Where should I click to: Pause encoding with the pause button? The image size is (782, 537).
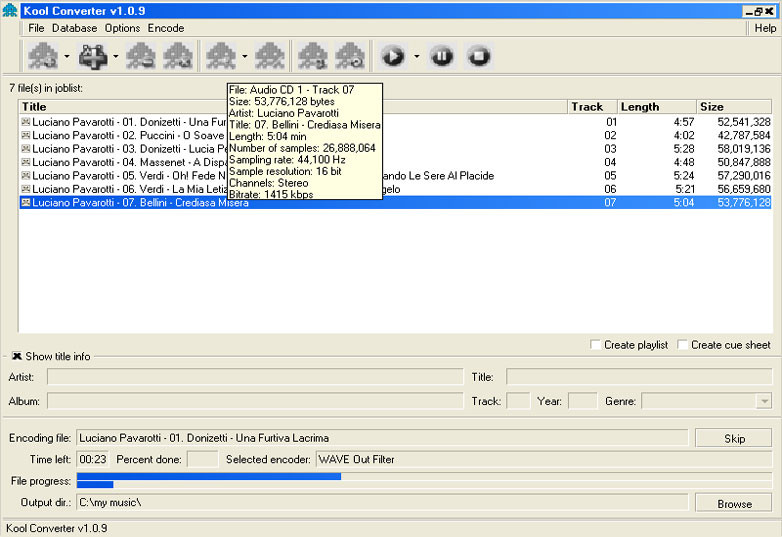[442, 56]
